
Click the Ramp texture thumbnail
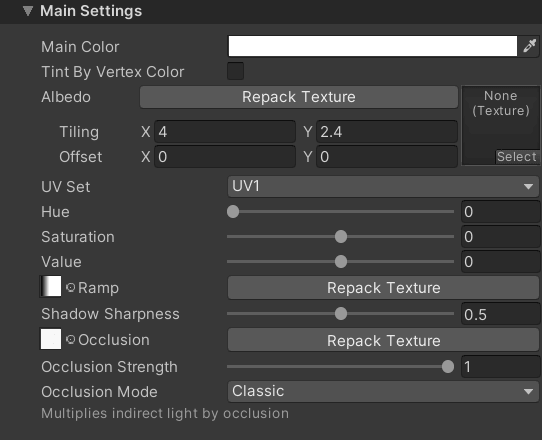pos(51,286)
